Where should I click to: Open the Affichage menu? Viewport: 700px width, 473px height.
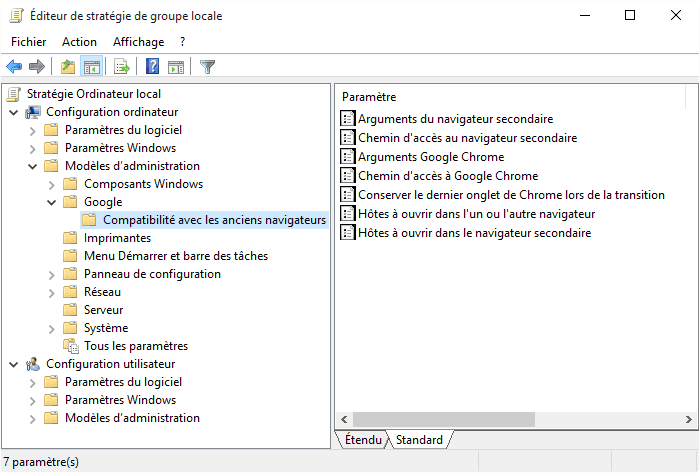pyautogui.click(x=138, y=42)
